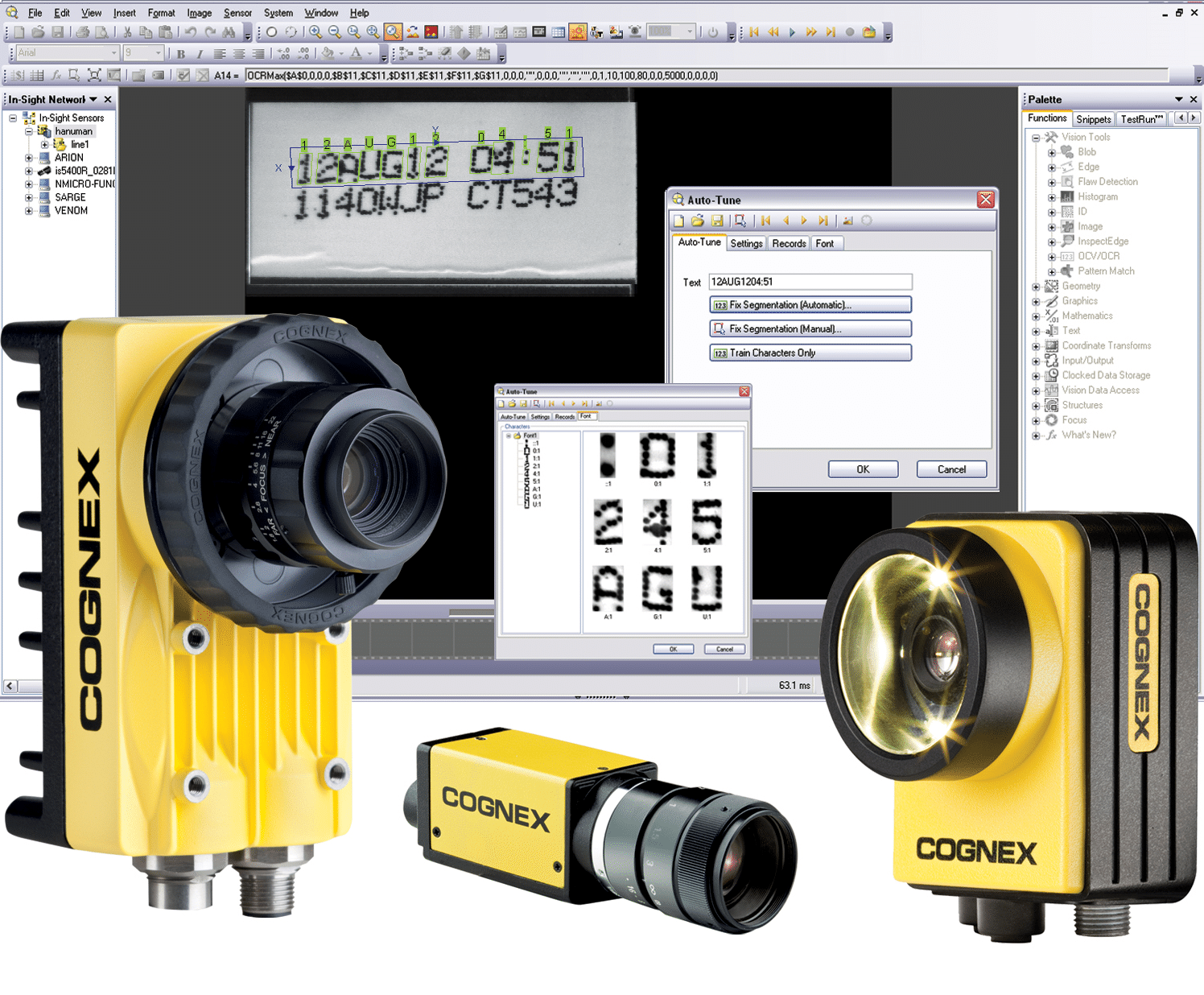Switch to the Settings tab in Auto-Tune
Image resolution: width=1204 pixels, height=995 pixels.
pos(746,243)
